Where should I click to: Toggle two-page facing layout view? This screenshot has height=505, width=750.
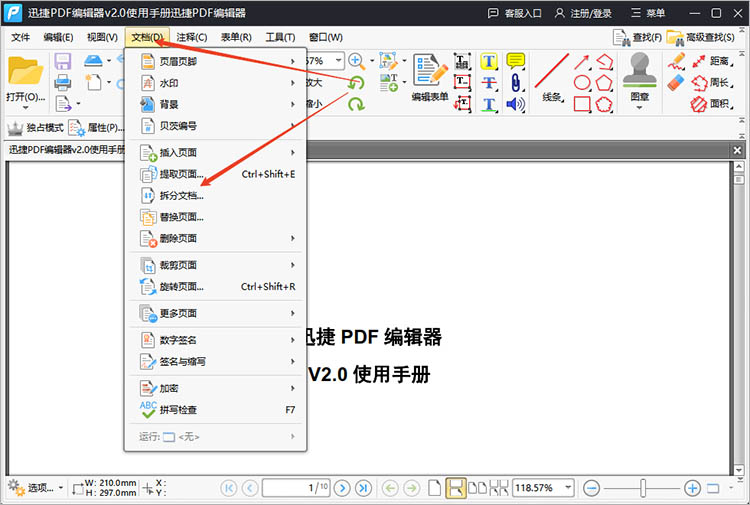(477, 488)
